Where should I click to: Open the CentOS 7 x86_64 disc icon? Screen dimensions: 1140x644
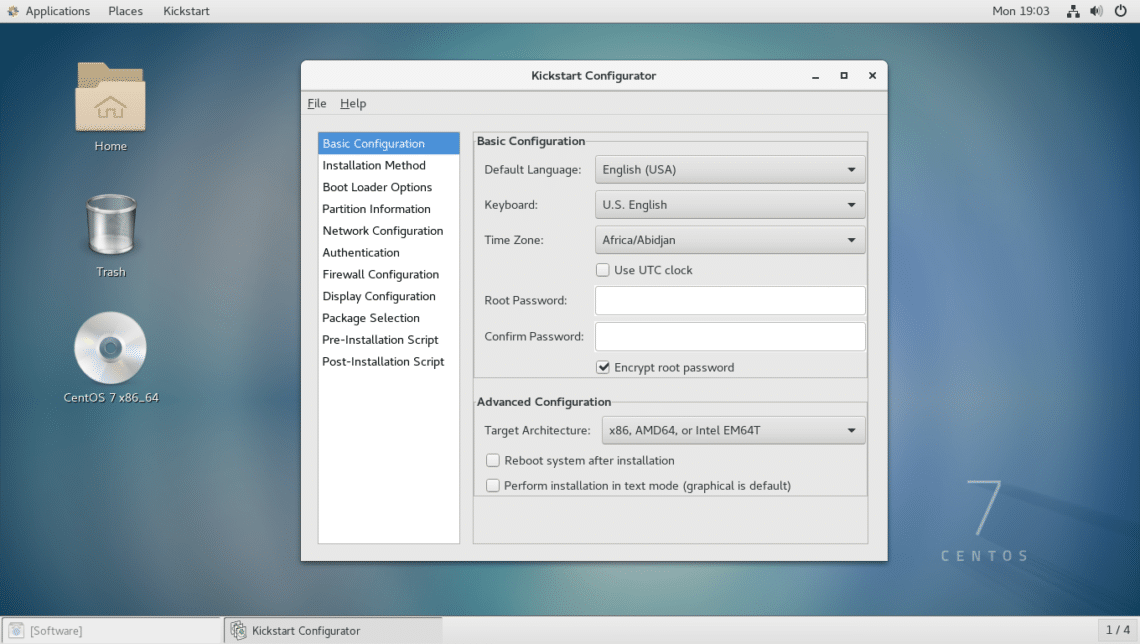coord(110,349)
